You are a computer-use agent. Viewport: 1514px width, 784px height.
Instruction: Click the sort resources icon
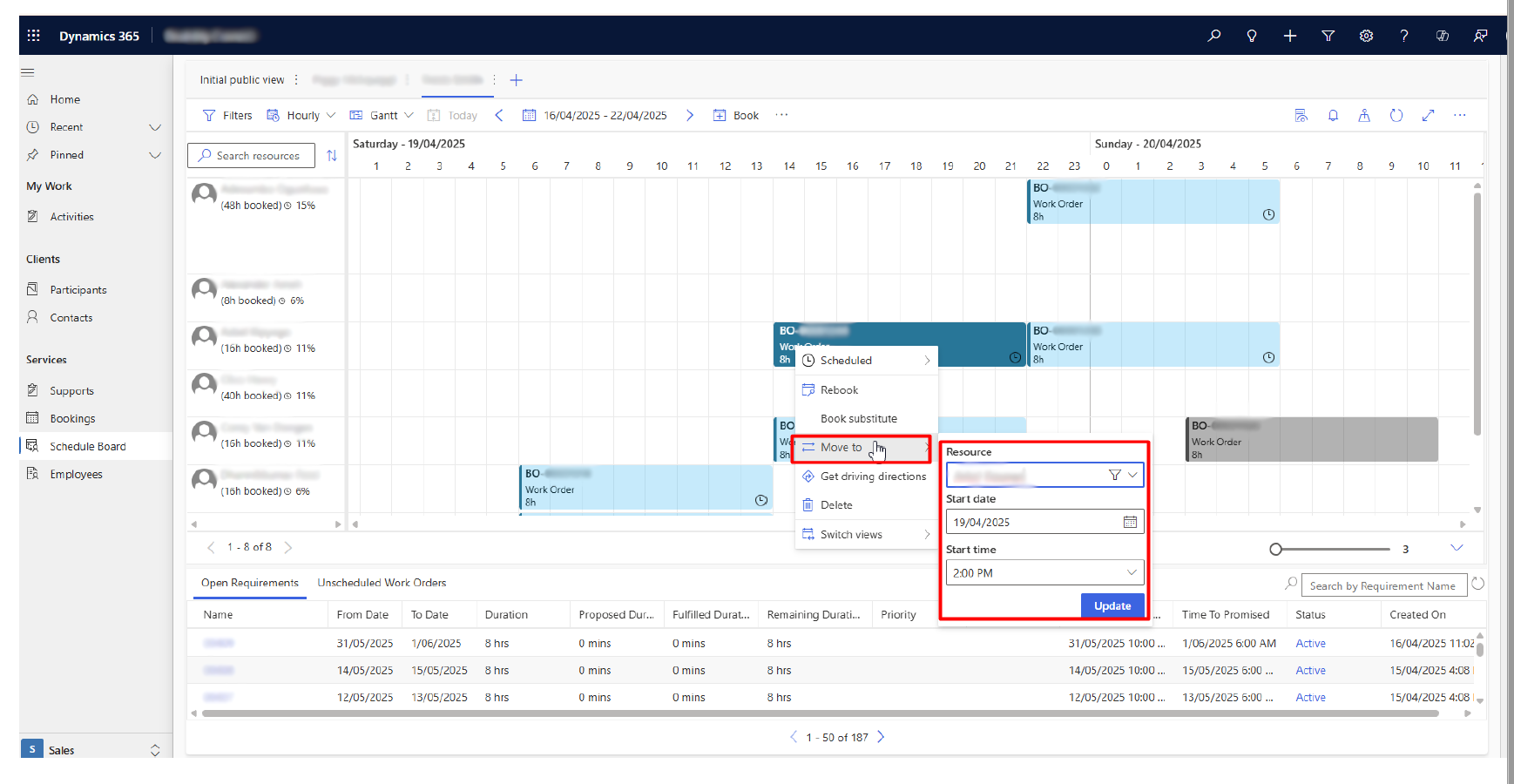point(332,156)
